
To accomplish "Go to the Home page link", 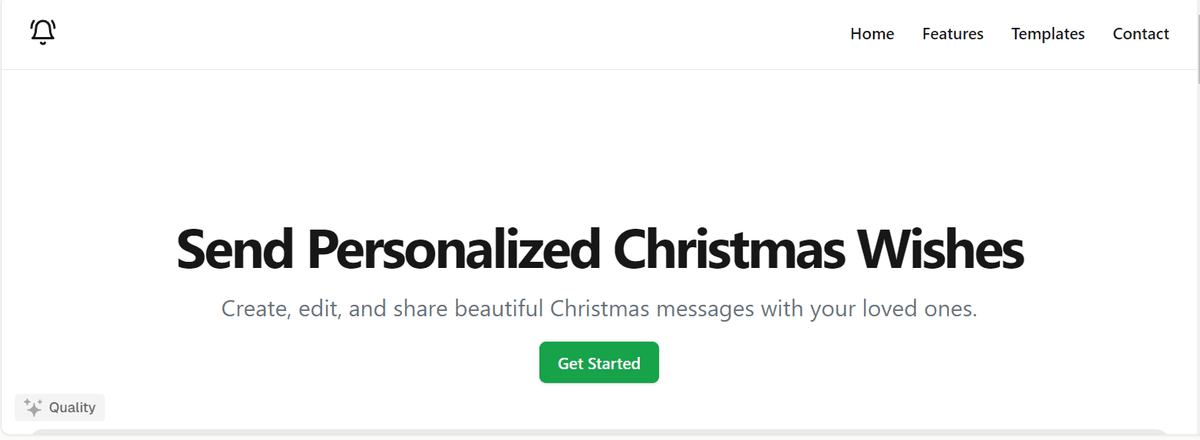I will coord(872,34).
